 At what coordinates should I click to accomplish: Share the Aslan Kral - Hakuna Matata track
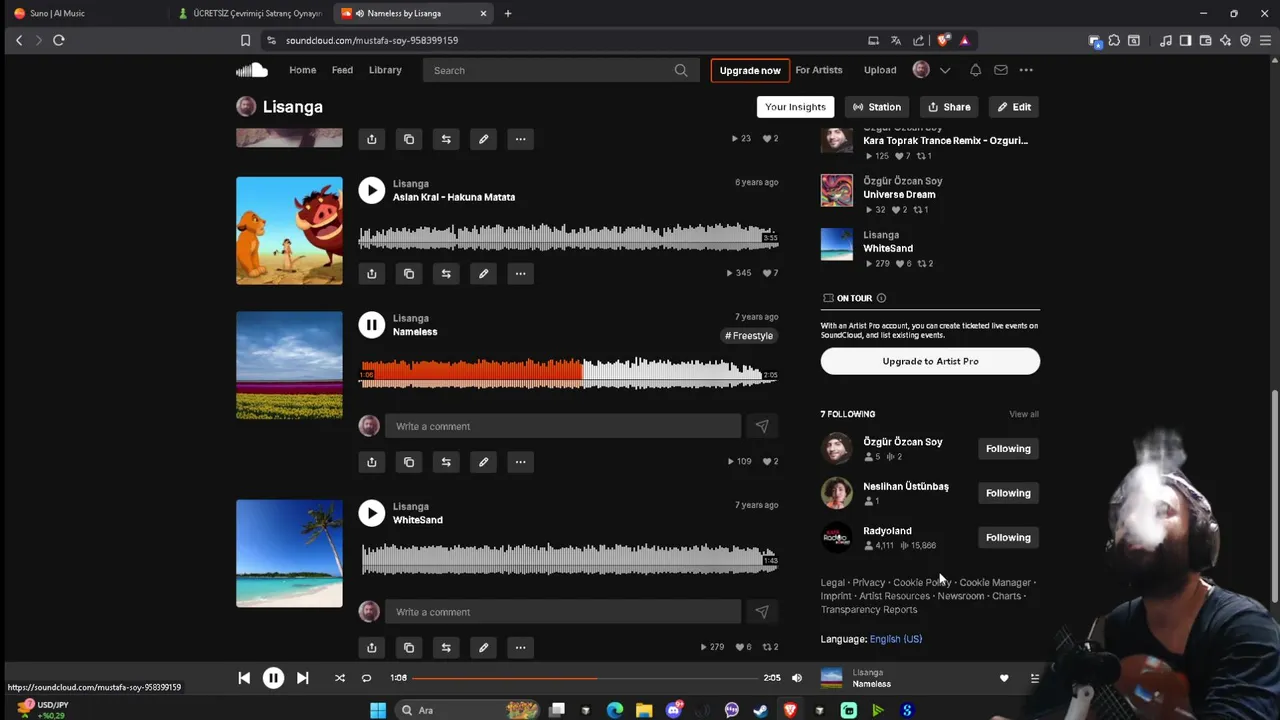[372, 274]
